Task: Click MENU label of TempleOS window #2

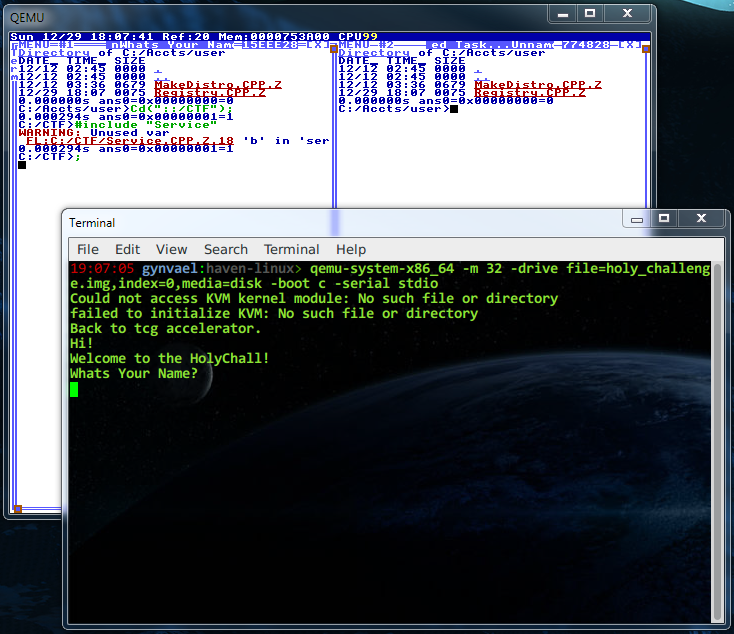Action: [x=354, y=45]
